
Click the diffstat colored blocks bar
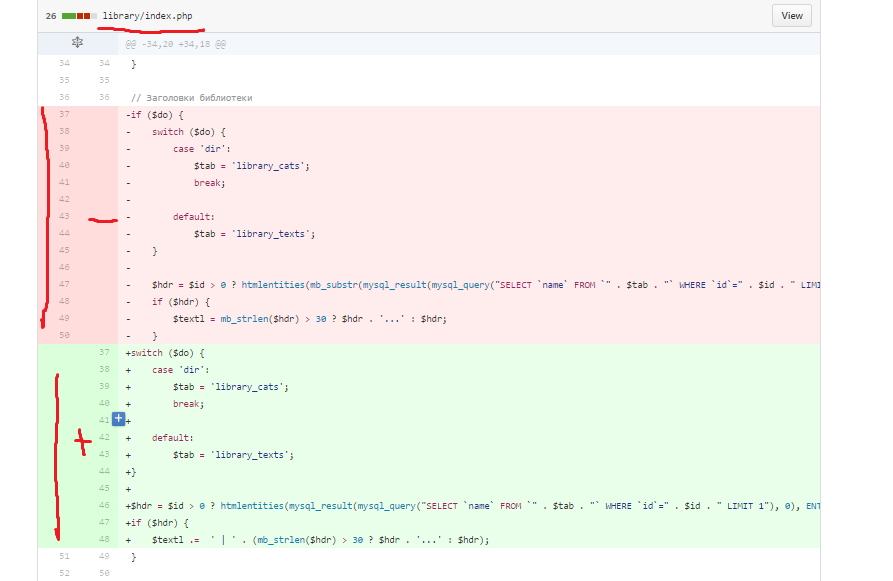(x=79, y=16)
